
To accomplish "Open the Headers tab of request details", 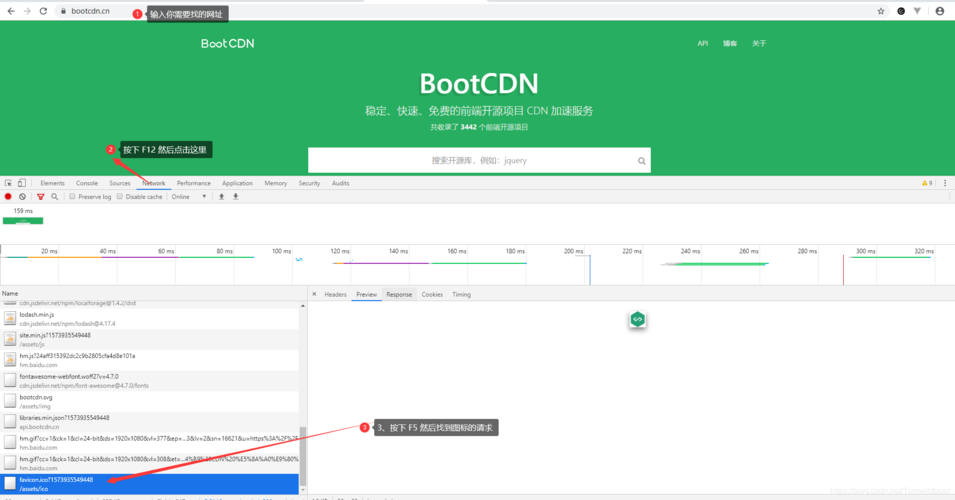I will pos(335,294).
